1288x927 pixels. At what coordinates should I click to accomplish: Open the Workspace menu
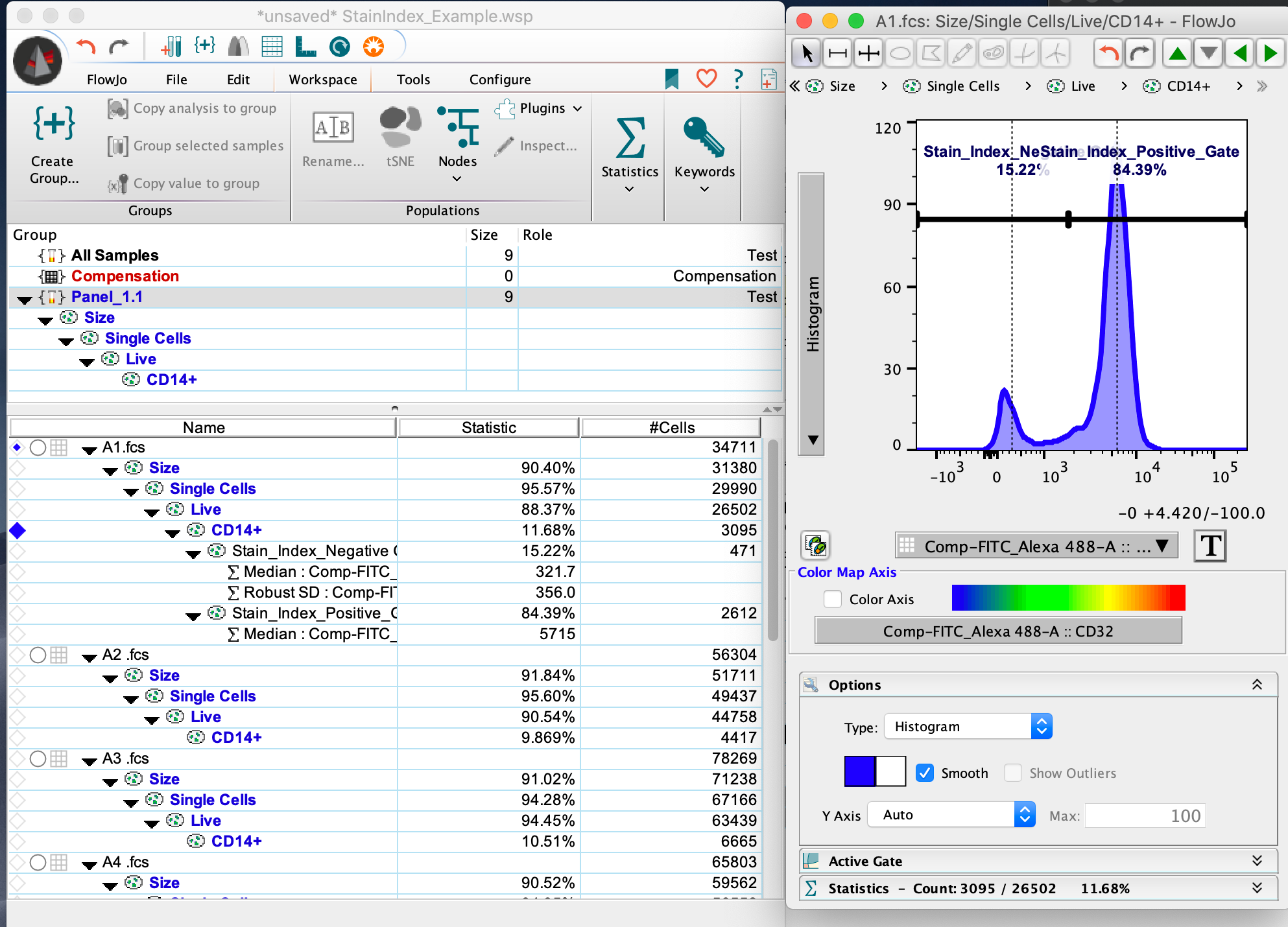(322, 79)
